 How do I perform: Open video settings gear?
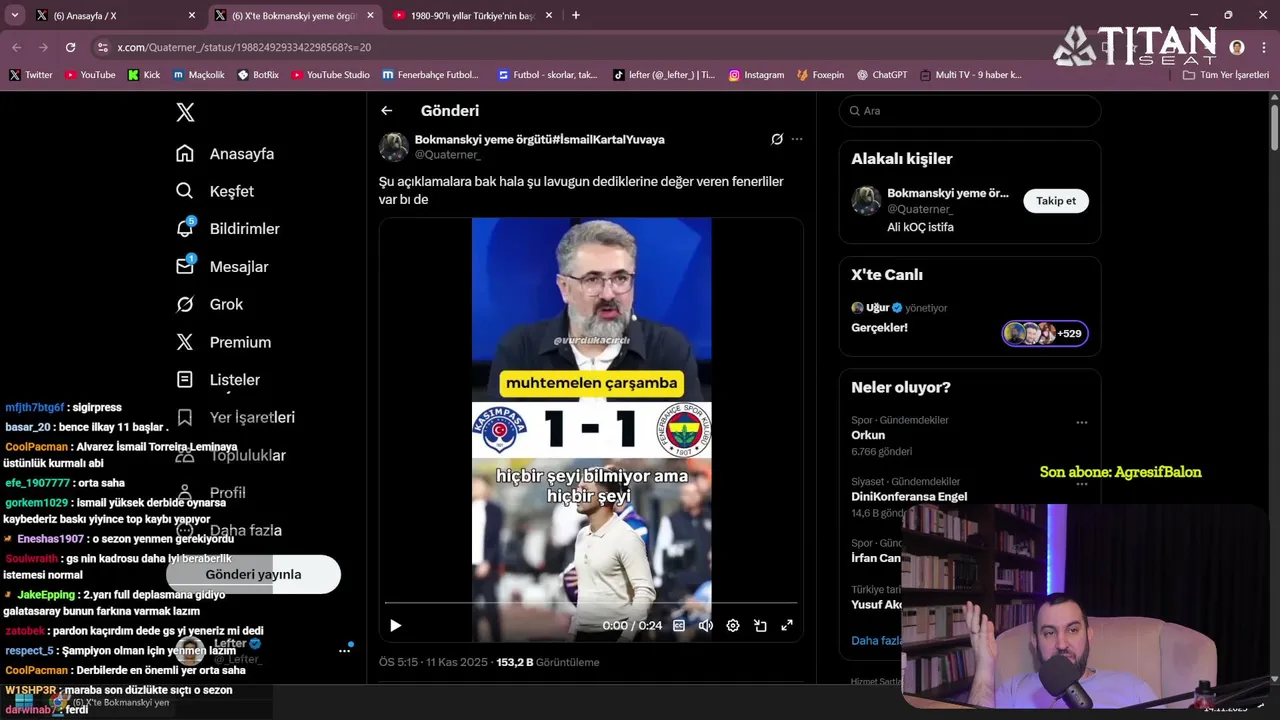(733, 625)
